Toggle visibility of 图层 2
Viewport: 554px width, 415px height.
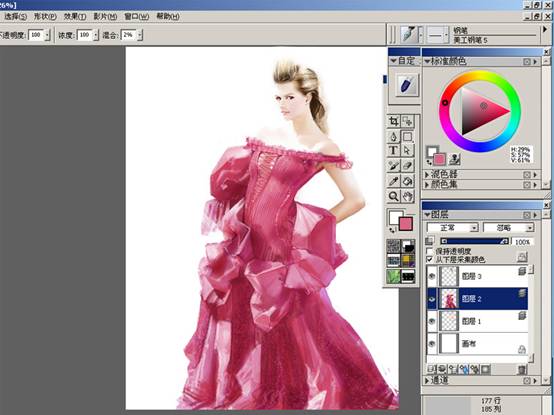tap(432, 299)
